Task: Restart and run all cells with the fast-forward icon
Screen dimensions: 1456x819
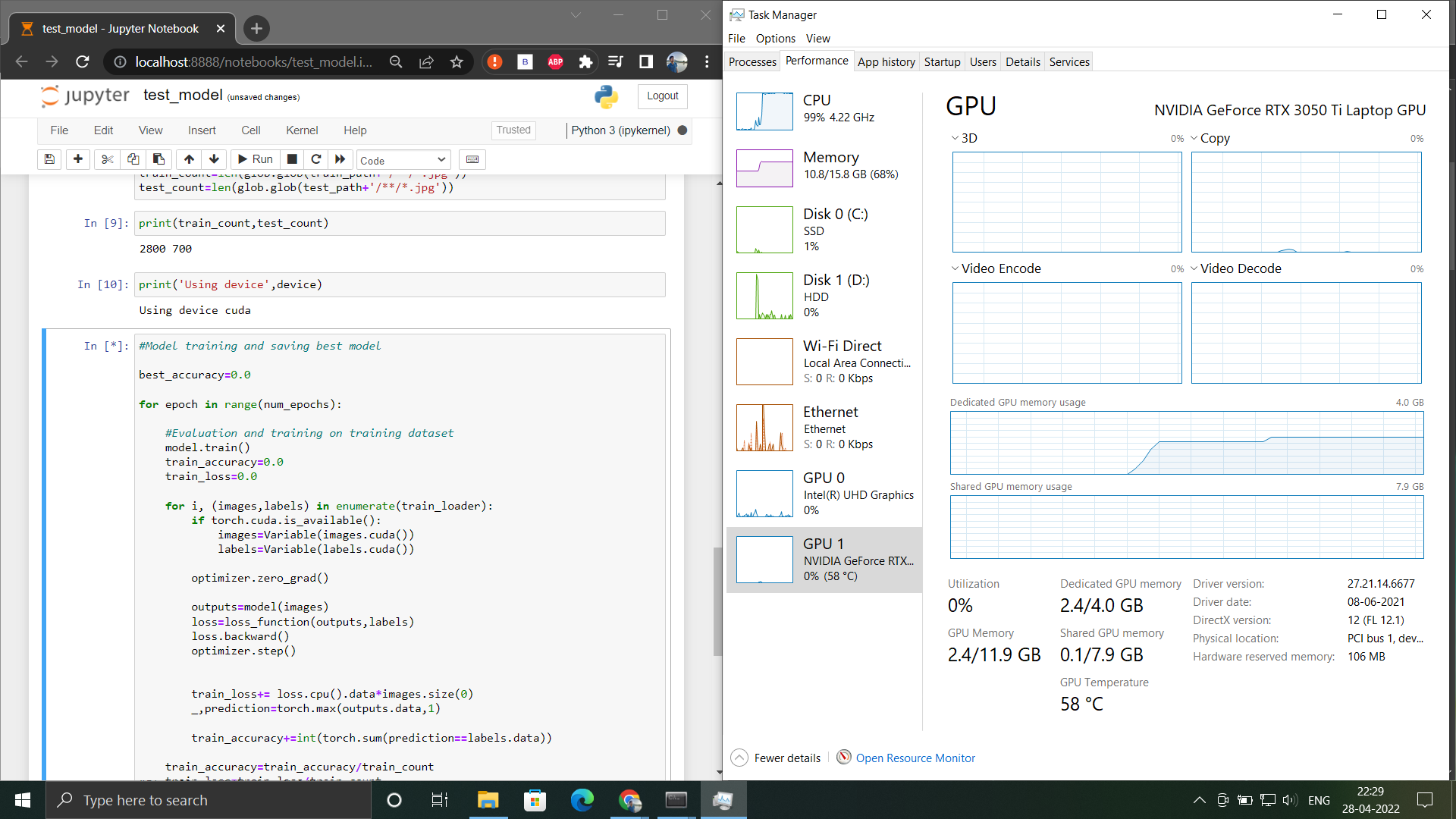Action: click(x=340, y=159)
